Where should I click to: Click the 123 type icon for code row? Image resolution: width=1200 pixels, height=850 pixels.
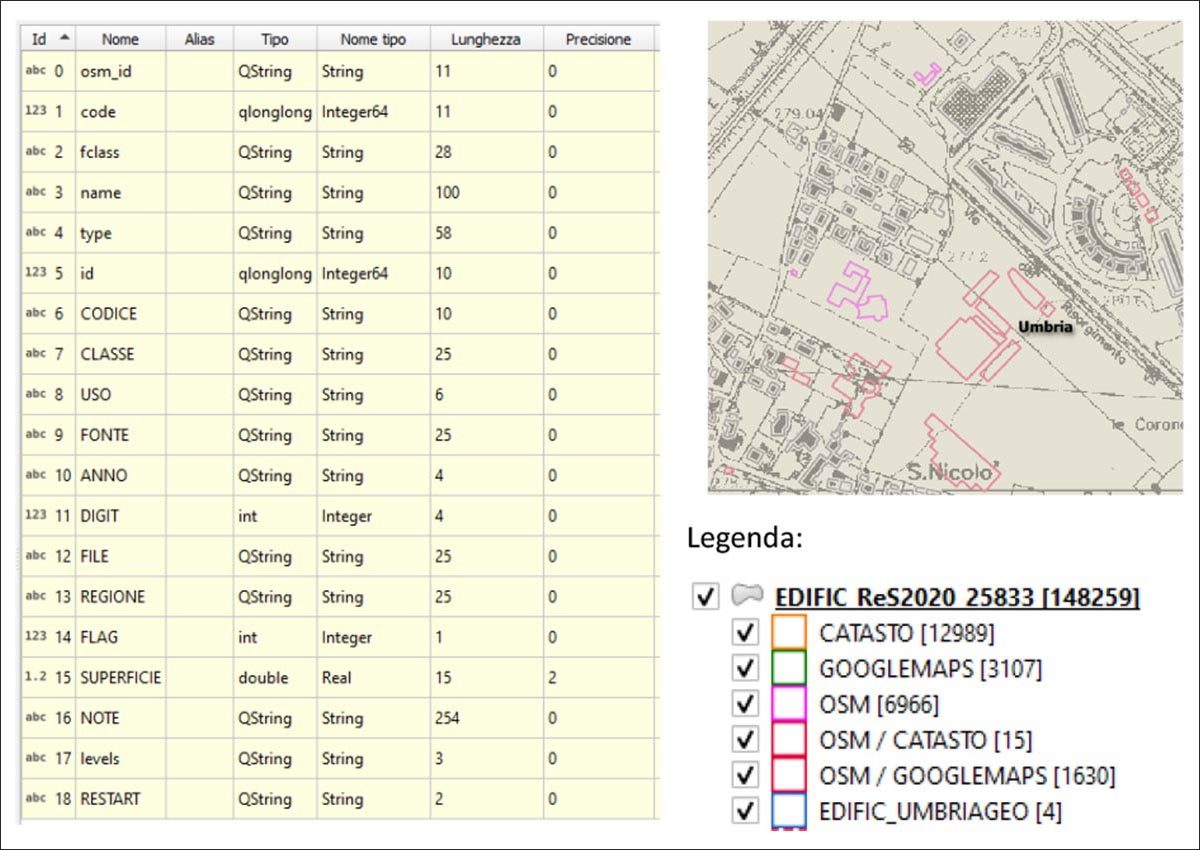(x=35, y=111)
